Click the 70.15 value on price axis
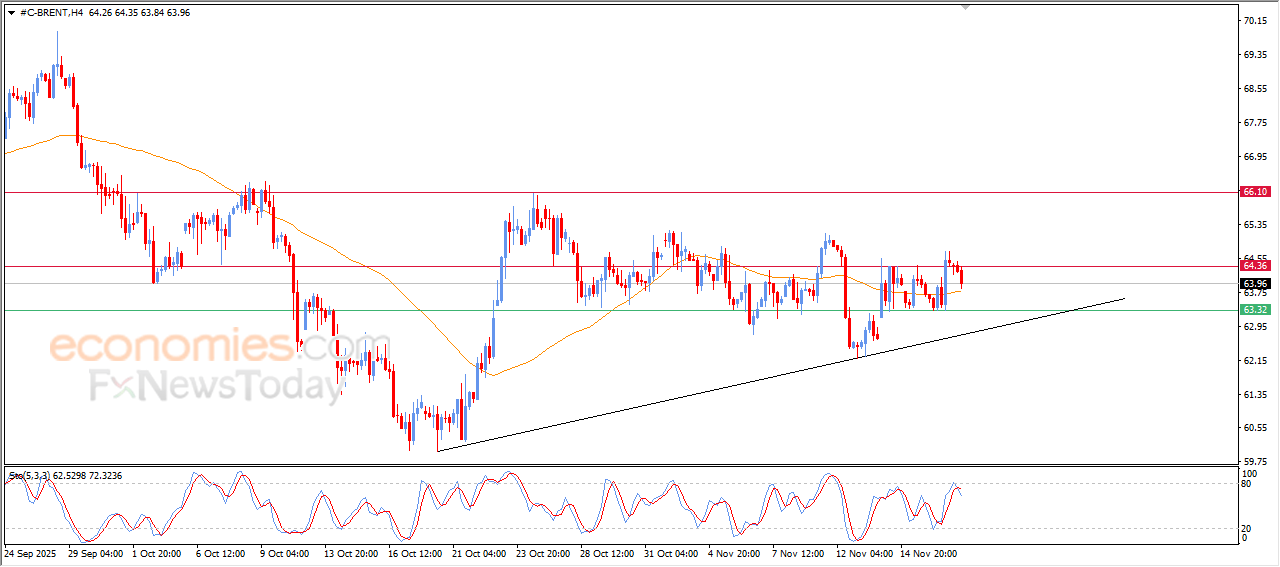The width and height of the screenshot is (1280, 567). coord(1257,20)
